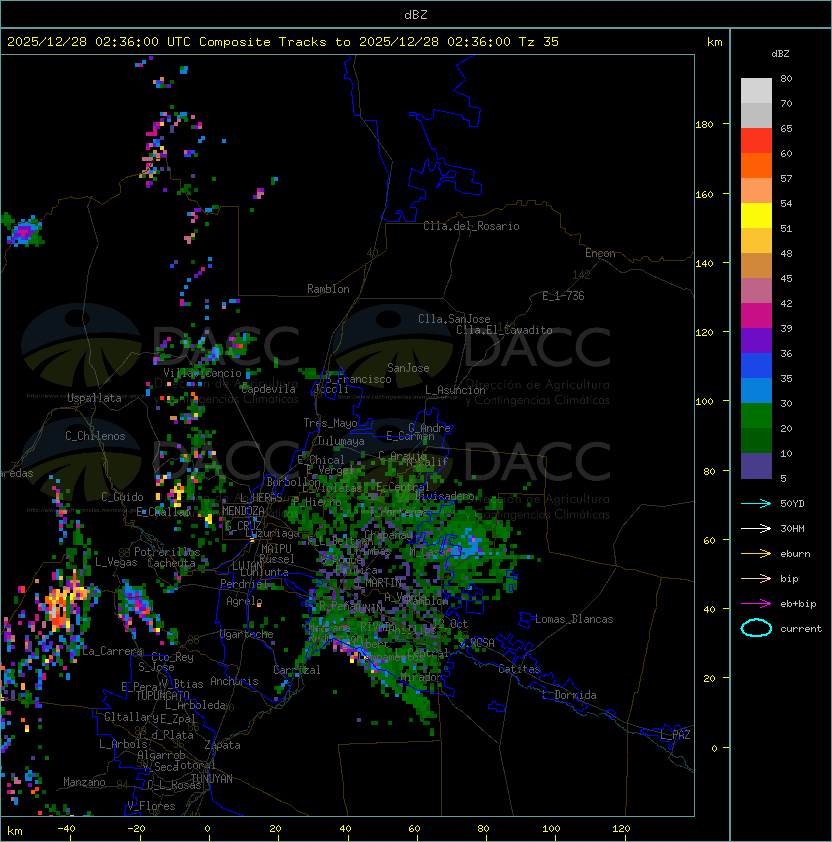Click the Potrerillos map label
This screenshot has height=842, width=832.
(x=167, y=552)
